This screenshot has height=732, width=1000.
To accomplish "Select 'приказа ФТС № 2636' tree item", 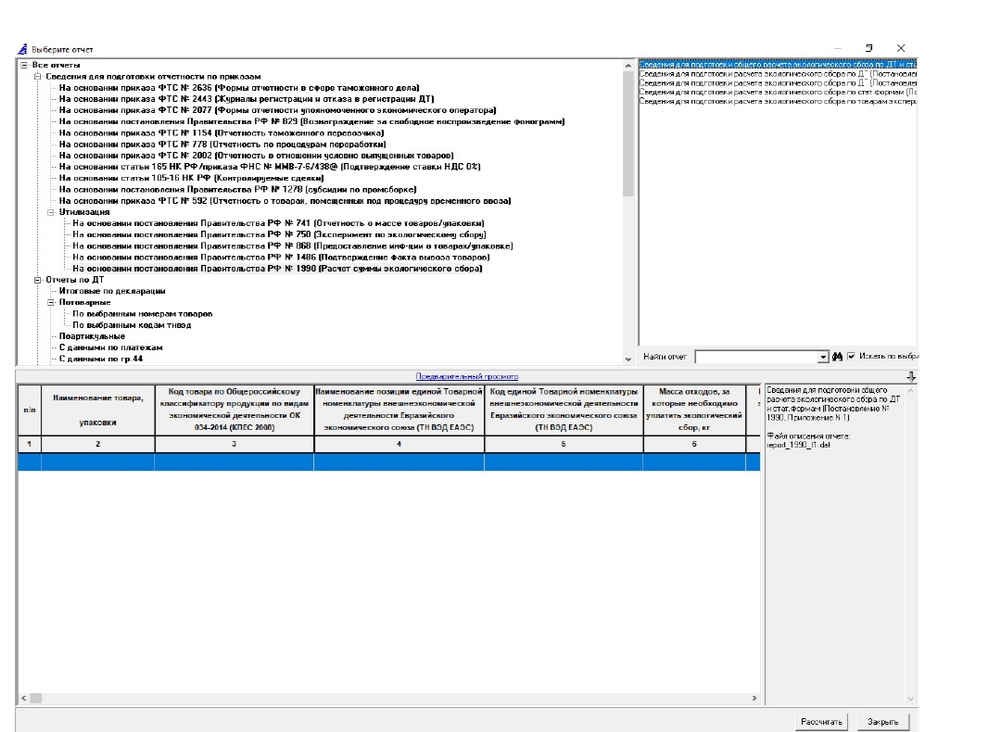I will point(239,88).
